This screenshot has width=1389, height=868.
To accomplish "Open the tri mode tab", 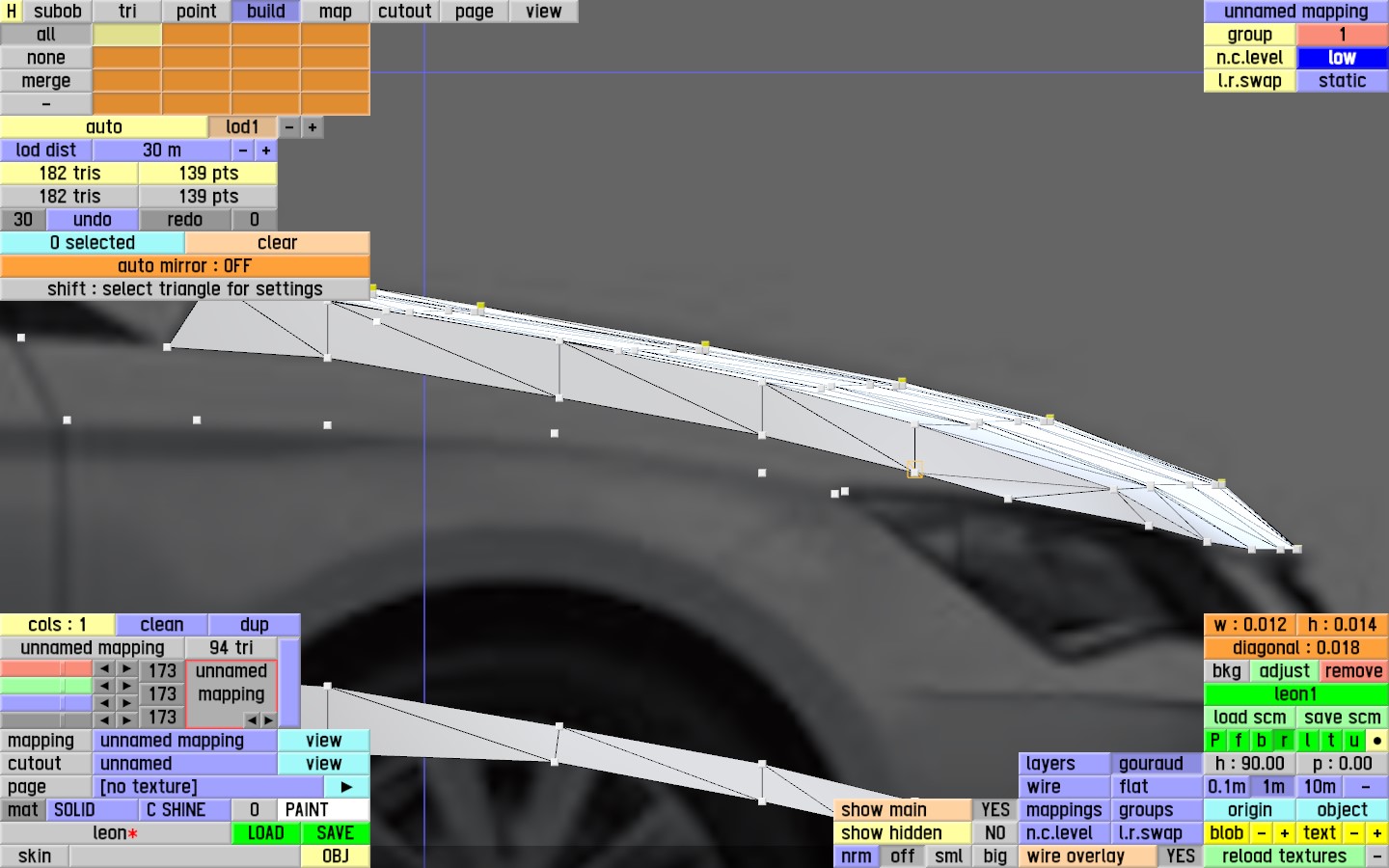I will [x=127, y=12].
